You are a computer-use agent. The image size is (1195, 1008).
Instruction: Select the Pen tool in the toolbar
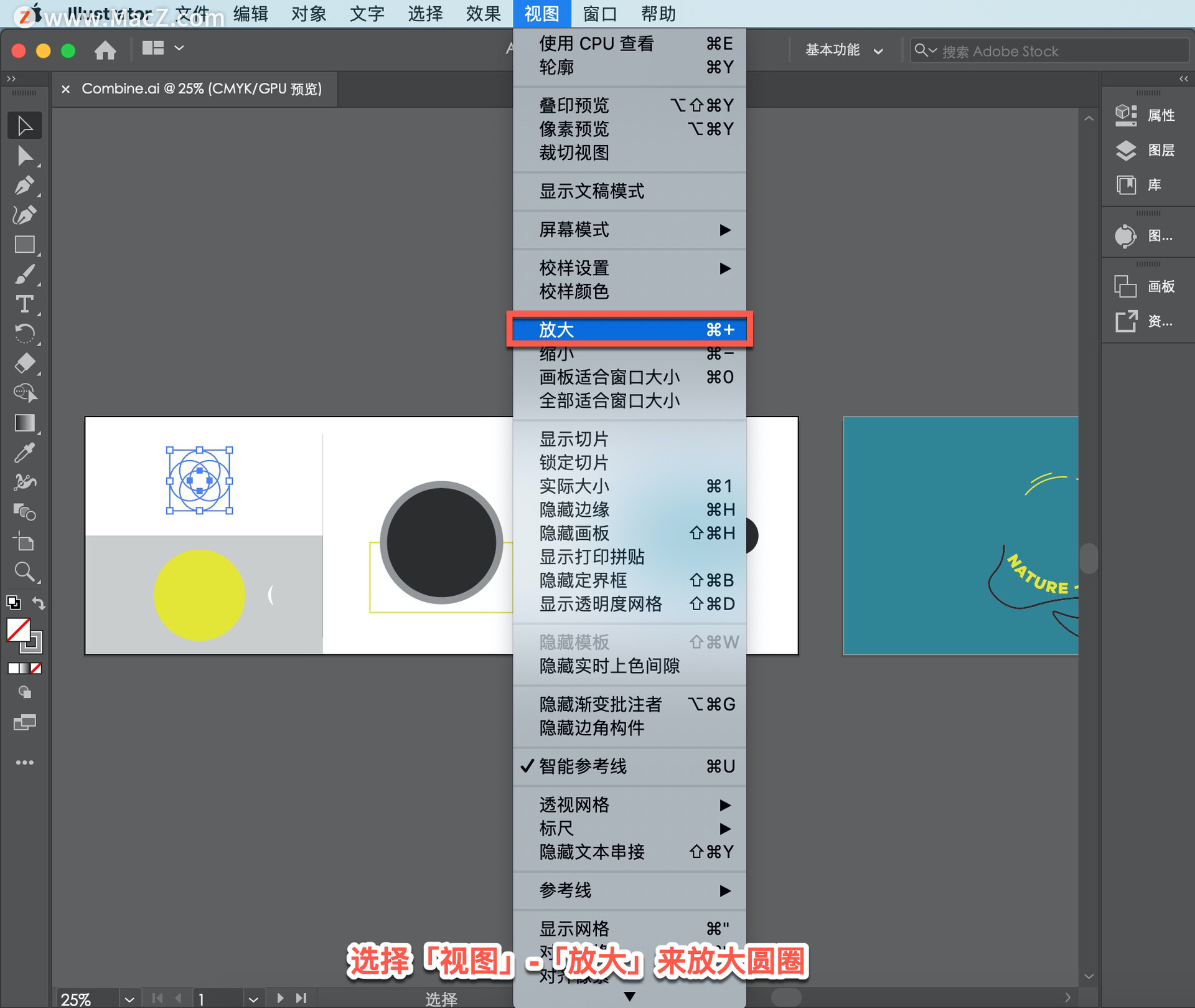24,186
